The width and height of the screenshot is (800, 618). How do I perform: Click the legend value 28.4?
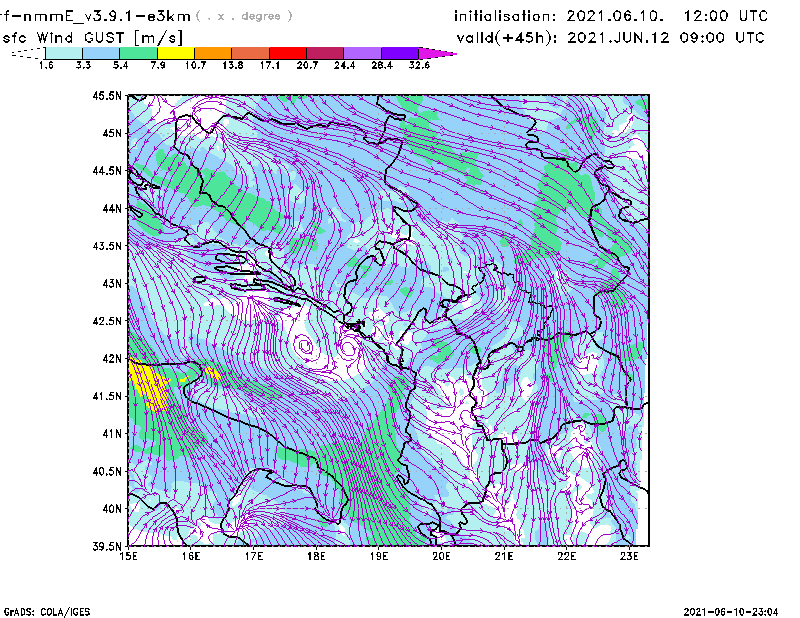point(382,65)
